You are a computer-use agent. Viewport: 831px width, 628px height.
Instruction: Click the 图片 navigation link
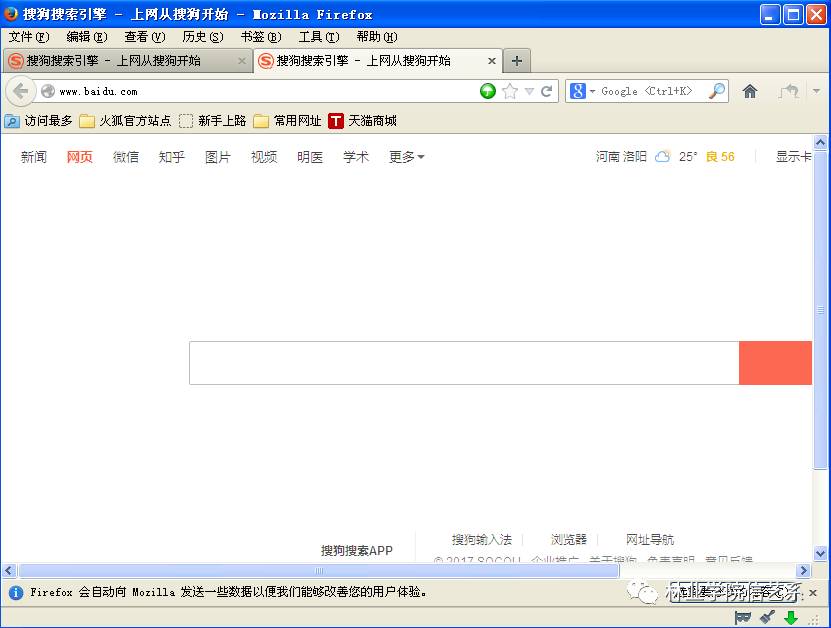[x=218, y=157]
